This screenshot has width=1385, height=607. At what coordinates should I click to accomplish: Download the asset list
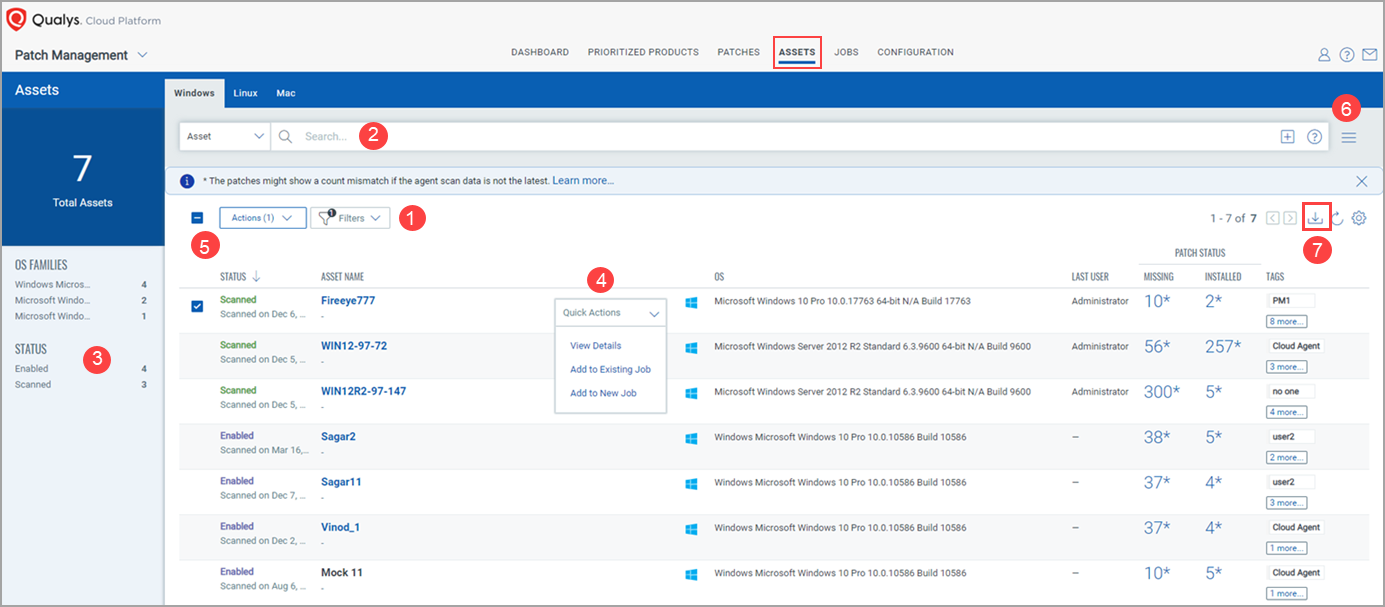point(1316,217)
